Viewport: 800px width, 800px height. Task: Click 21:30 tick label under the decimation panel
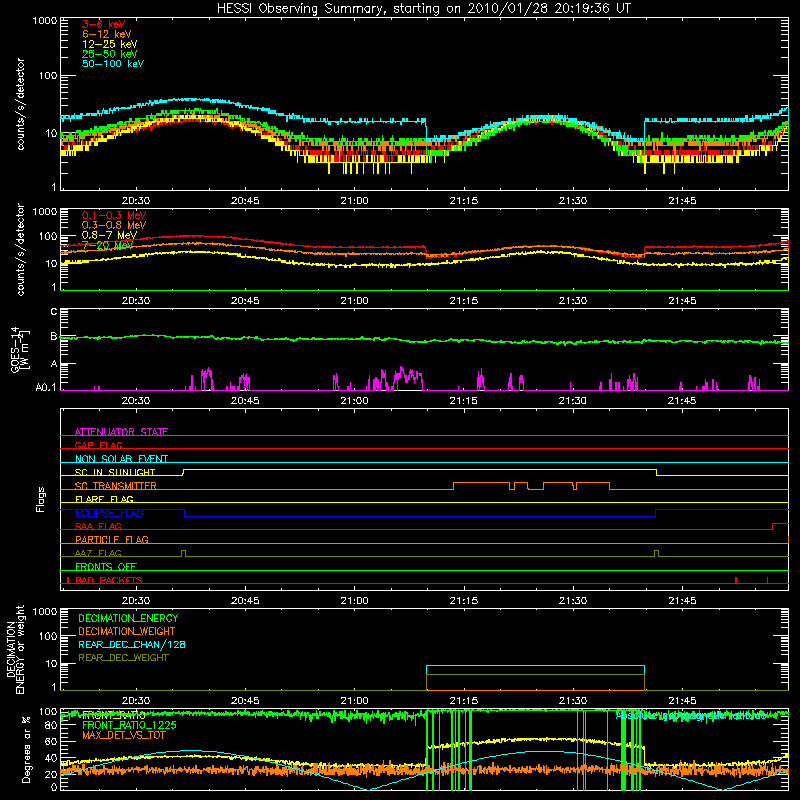573,700
